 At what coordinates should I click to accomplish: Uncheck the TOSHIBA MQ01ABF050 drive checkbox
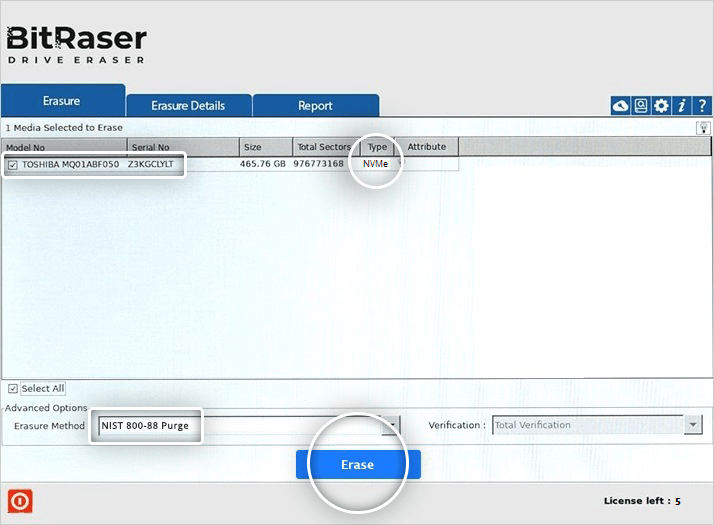12,165
